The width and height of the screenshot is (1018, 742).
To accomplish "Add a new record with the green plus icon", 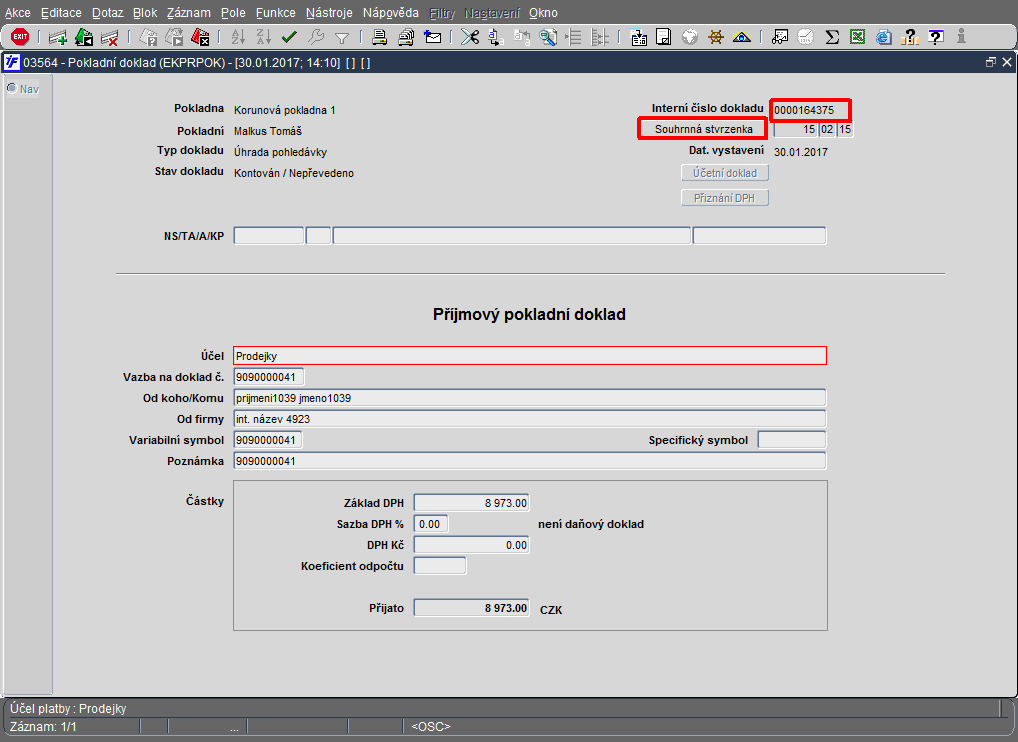I will pos(58,38).
